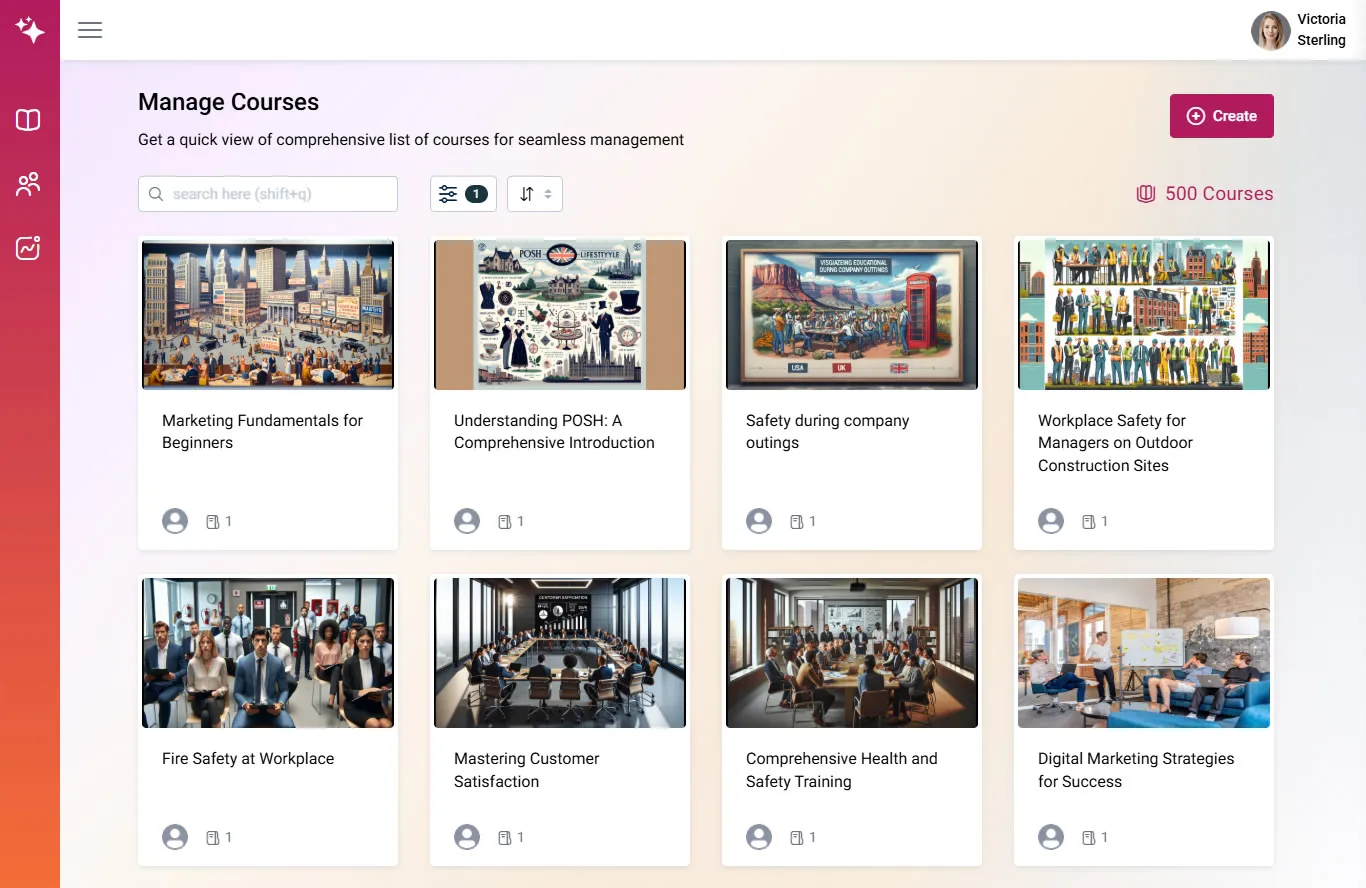Click author avatar on Fire Safety card
This screenshot has width=1366, height=888.
click(175, 837)
